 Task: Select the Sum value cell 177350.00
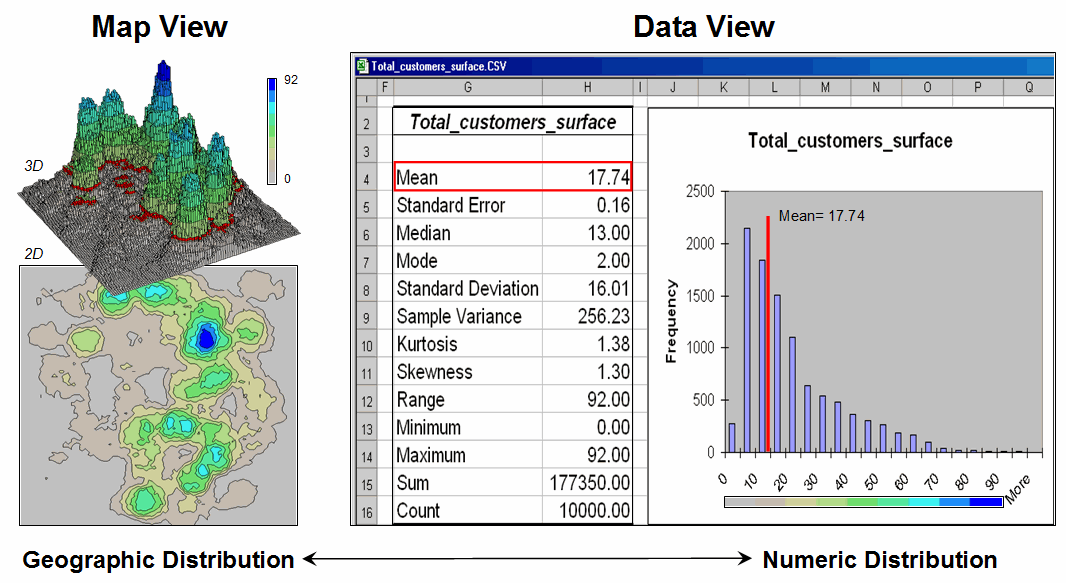[587, 483]
